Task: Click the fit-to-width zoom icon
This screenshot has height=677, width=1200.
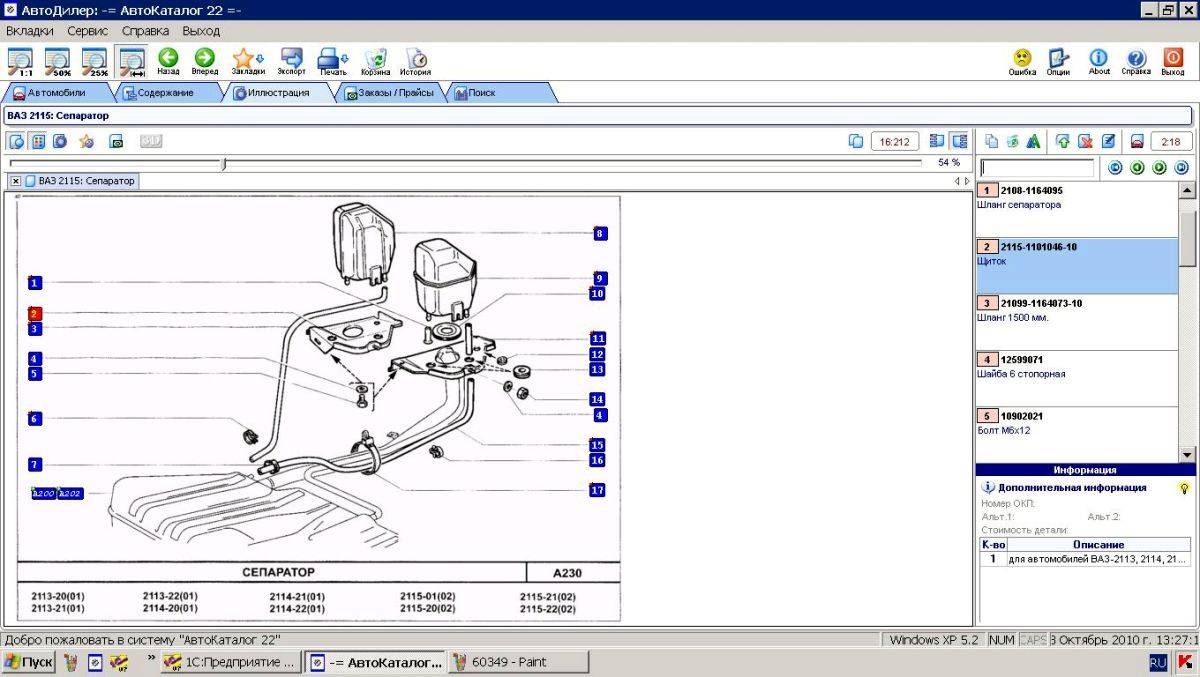Action: coord(132,61)
